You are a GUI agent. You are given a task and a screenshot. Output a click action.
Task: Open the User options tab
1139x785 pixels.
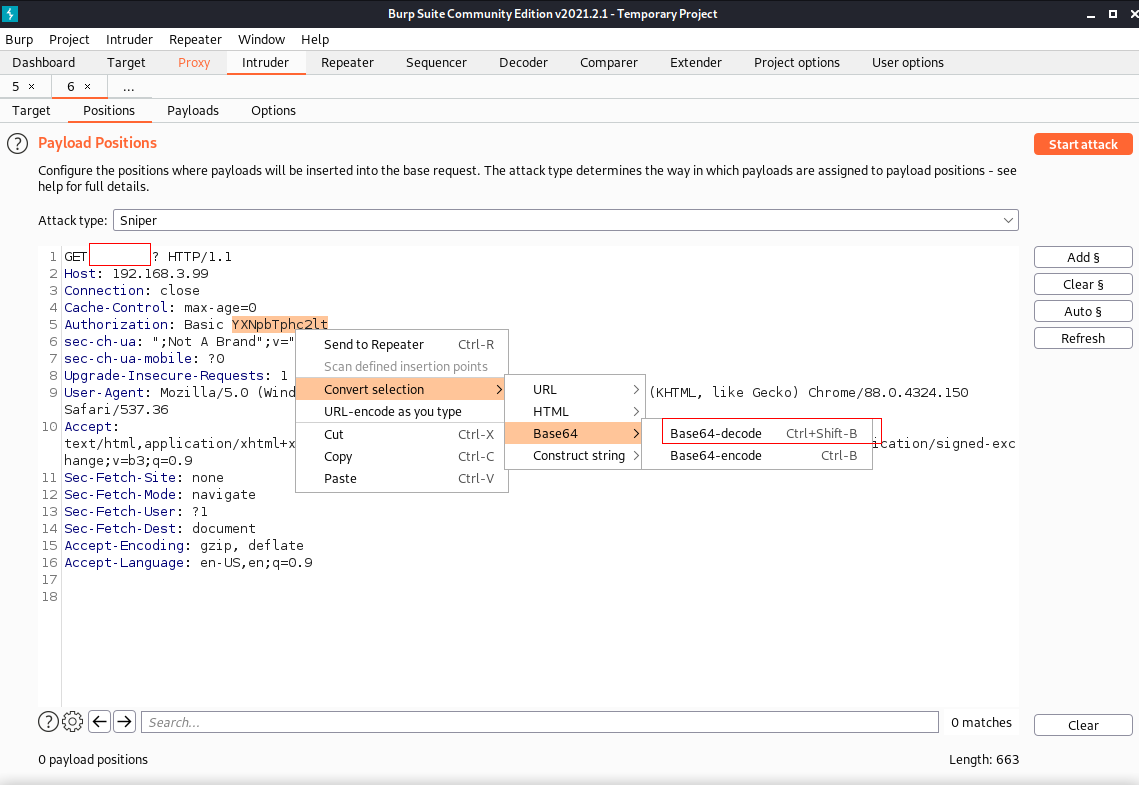coord(908,62)
